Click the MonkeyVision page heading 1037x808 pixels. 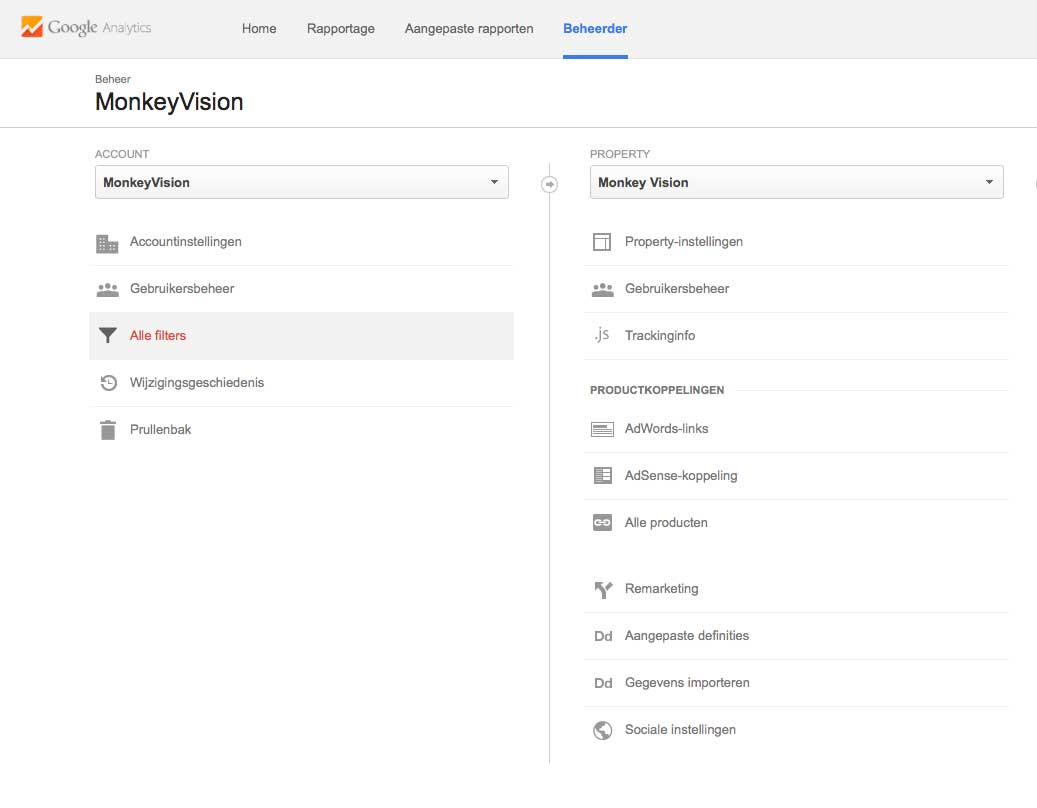(x=169, y=102)
